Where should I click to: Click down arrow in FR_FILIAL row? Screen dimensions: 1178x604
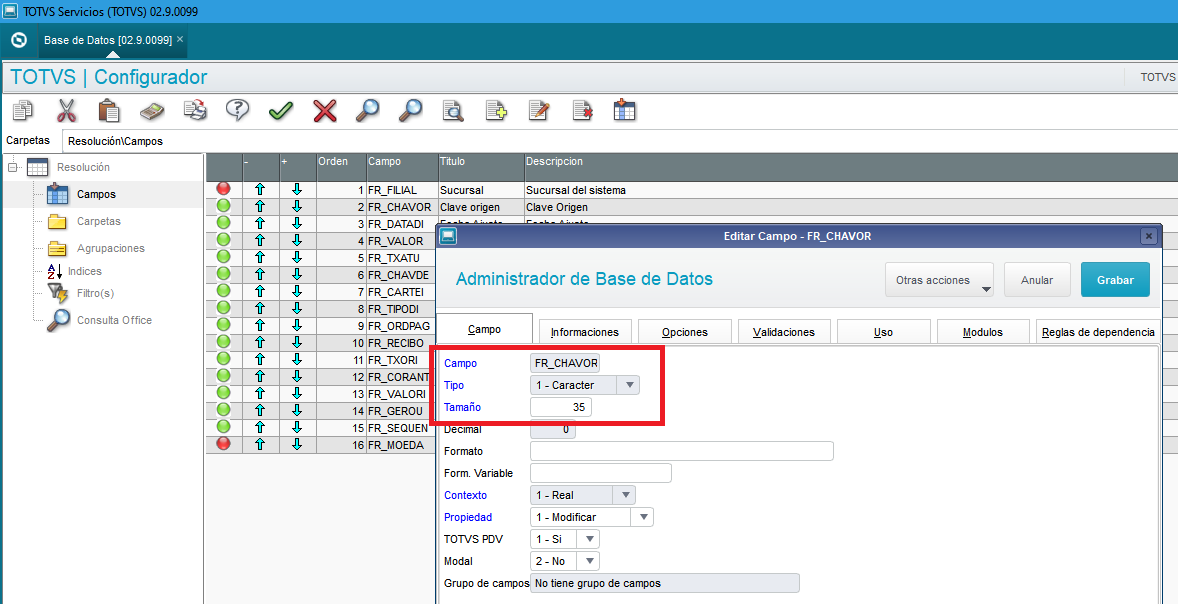pos(297,190)
